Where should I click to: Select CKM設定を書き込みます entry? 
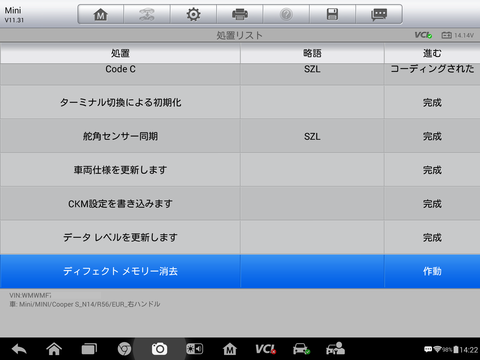pos(120,204)
